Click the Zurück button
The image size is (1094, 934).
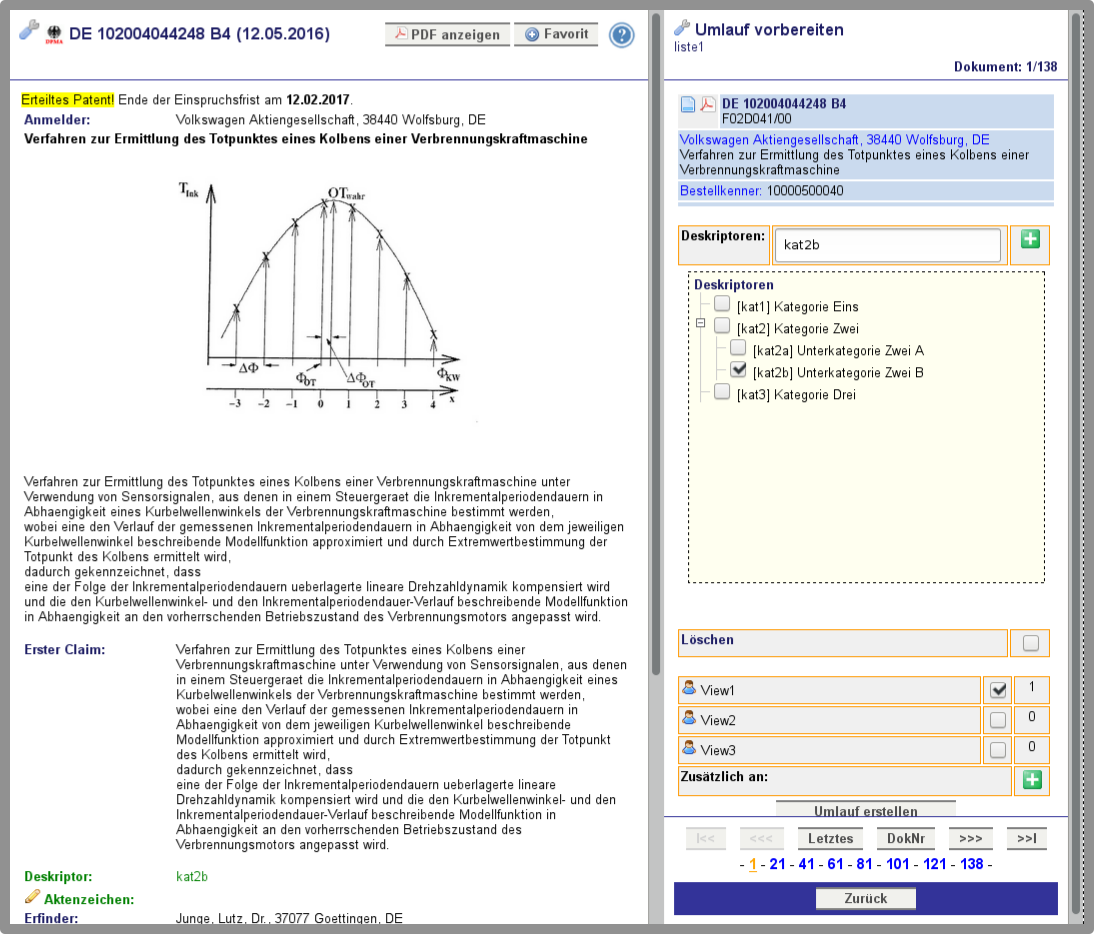pyautogui.click(x=865, y=898)
